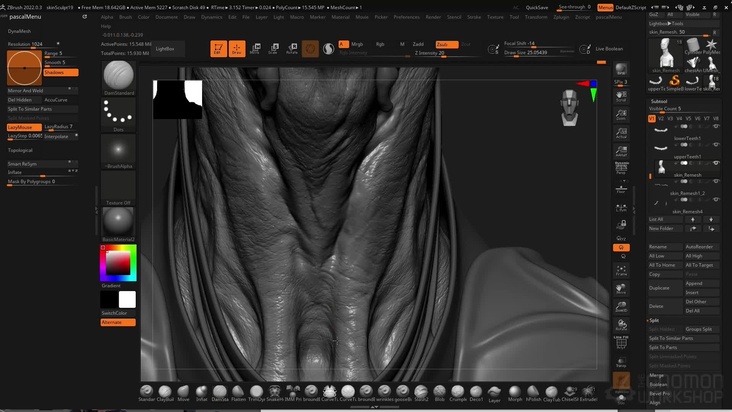Click the Duplicate subtool button

click(665, 288)
